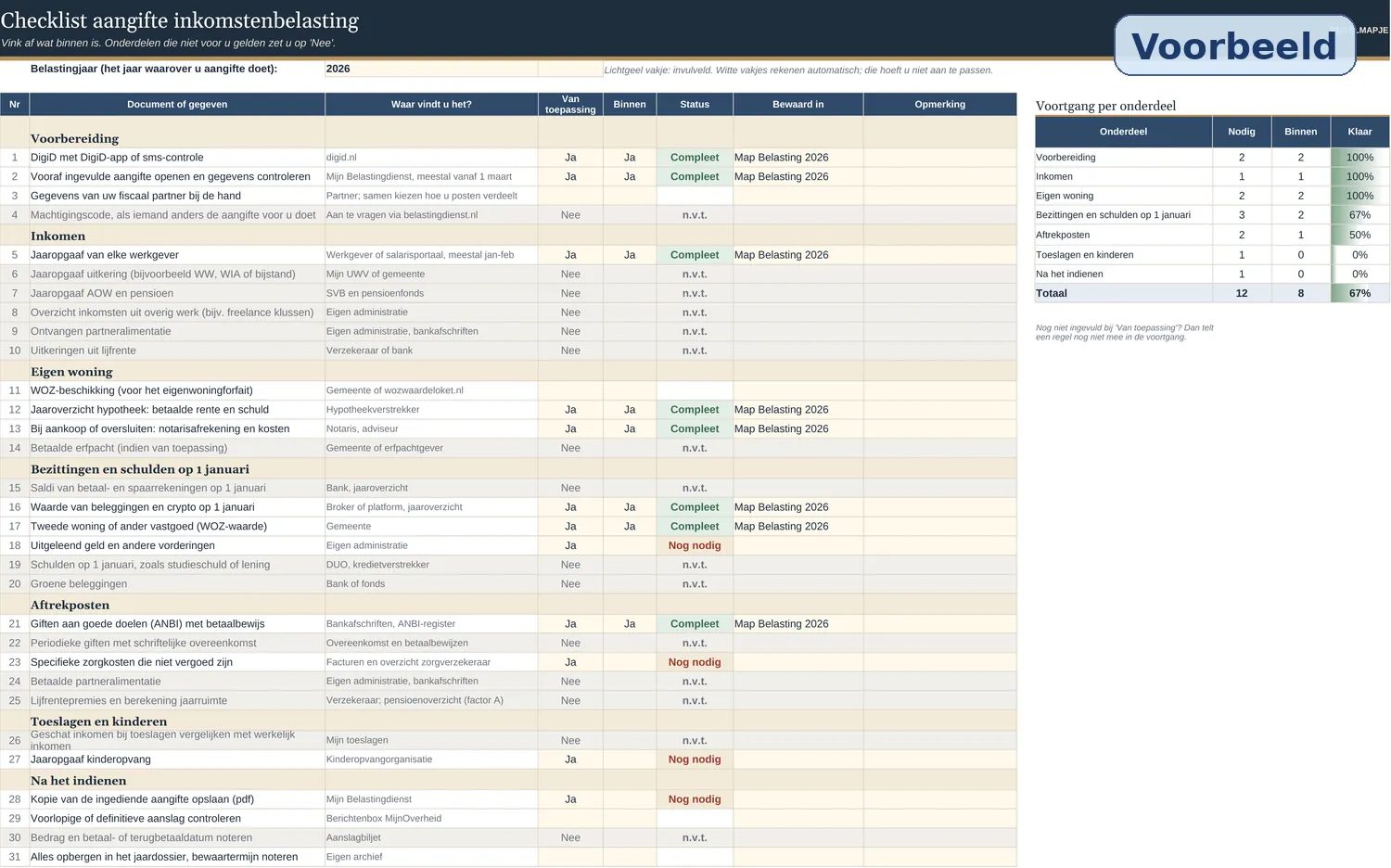This screenshot has height=868, width=1391.
Task: Click the 'Nodig' header in the progress table
Action: [1242, 132]
